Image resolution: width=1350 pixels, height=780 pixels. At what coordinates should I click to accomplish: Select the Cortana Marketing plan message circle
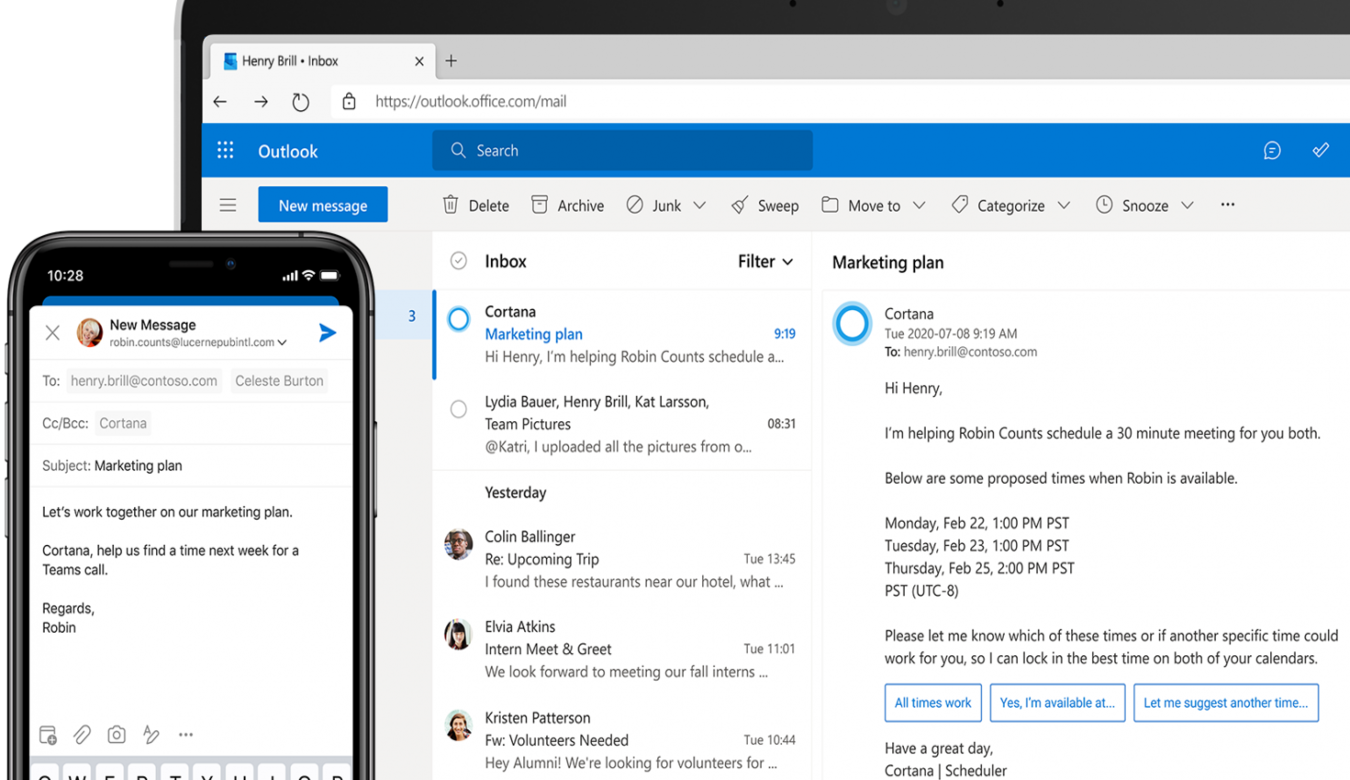458,319
